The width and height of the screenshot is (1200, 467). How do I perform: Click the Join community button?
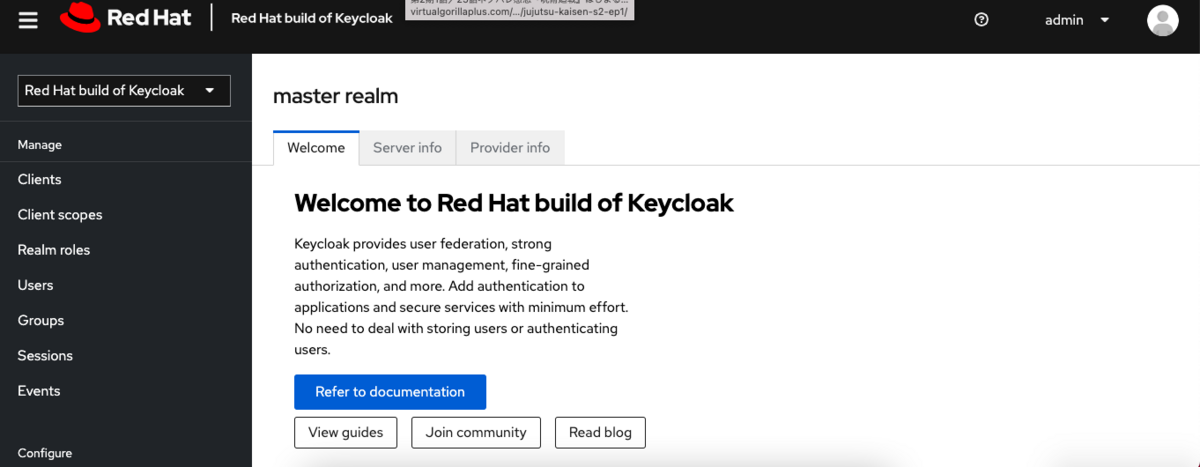click(x=476, y=433)
